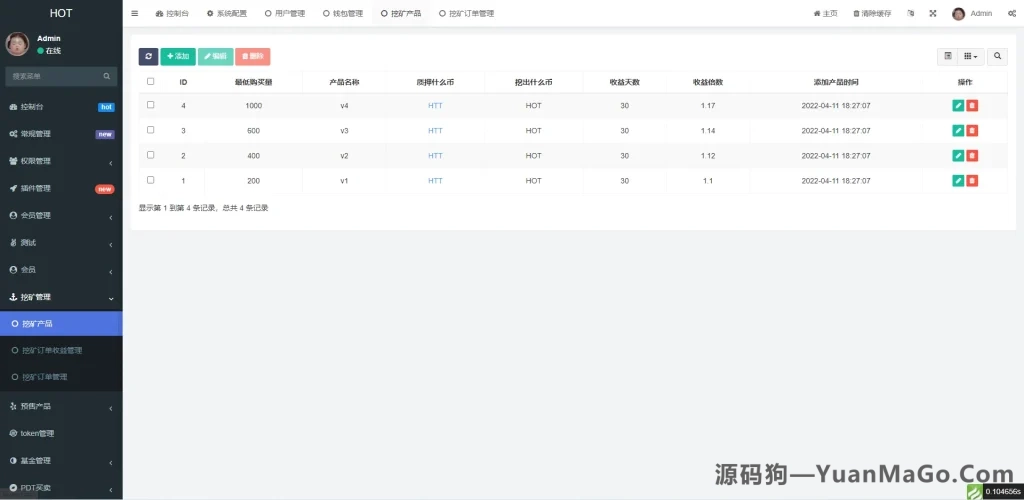This screenshot has width=1024, height=500.
Task: Open 挖矿订单收益管理 submenu item
Action: tap(61, 351)
